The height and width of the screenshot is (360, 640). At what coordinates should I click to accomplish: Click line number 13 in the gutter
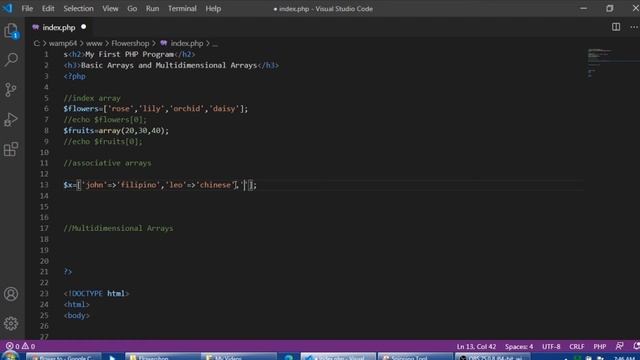click(44, 185)
